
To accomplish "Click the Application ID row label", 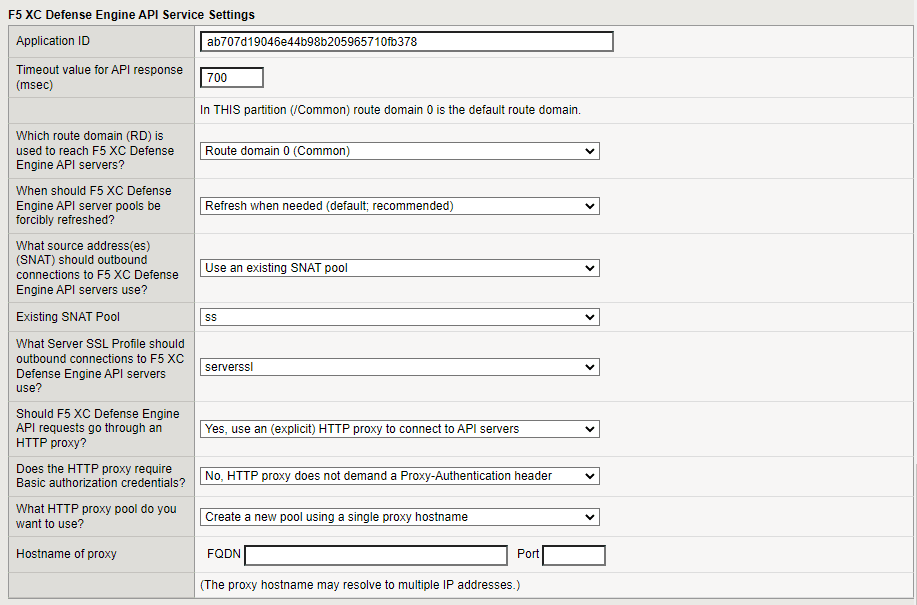I will pos(55,41).
